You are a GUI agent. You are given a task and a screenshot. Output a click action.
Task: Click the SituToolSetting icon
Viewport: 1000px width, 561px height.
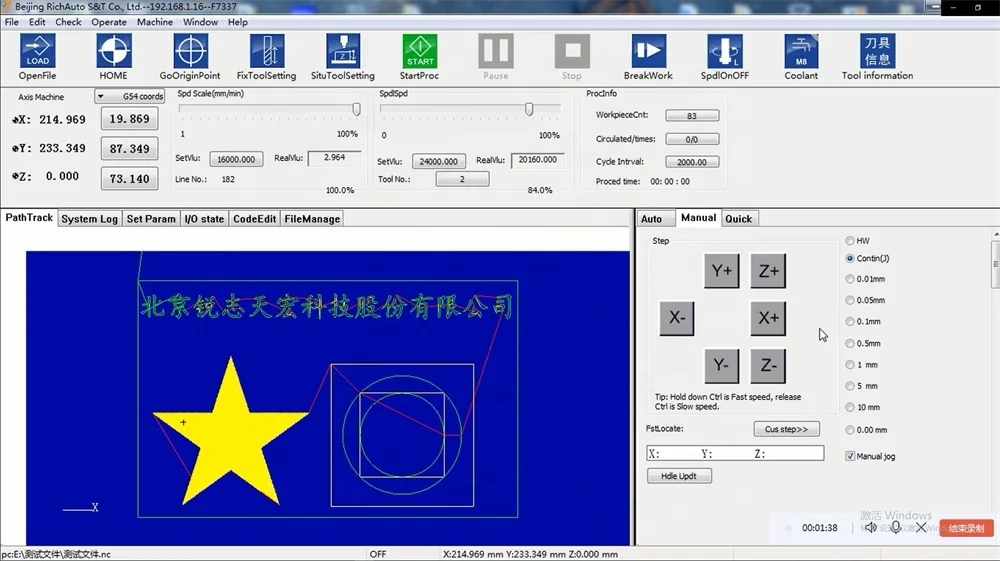click(x=343, y=51)
